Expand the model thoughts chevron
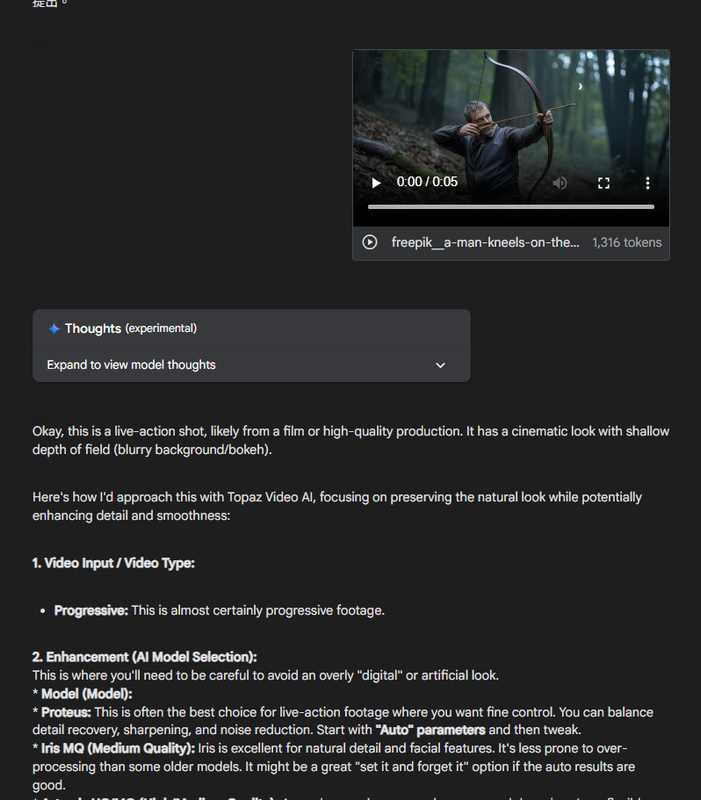 pyautogui.click(x=440, y=365)
